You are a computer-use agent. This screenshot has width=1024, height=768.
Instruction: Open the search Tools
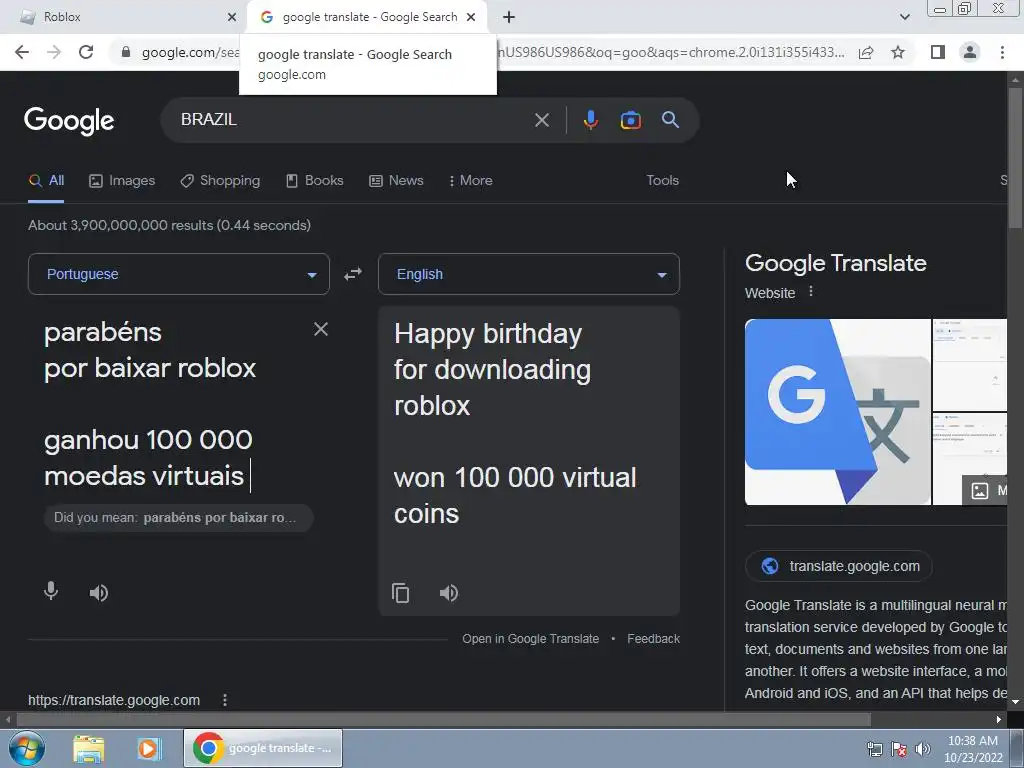coord(662,181)
